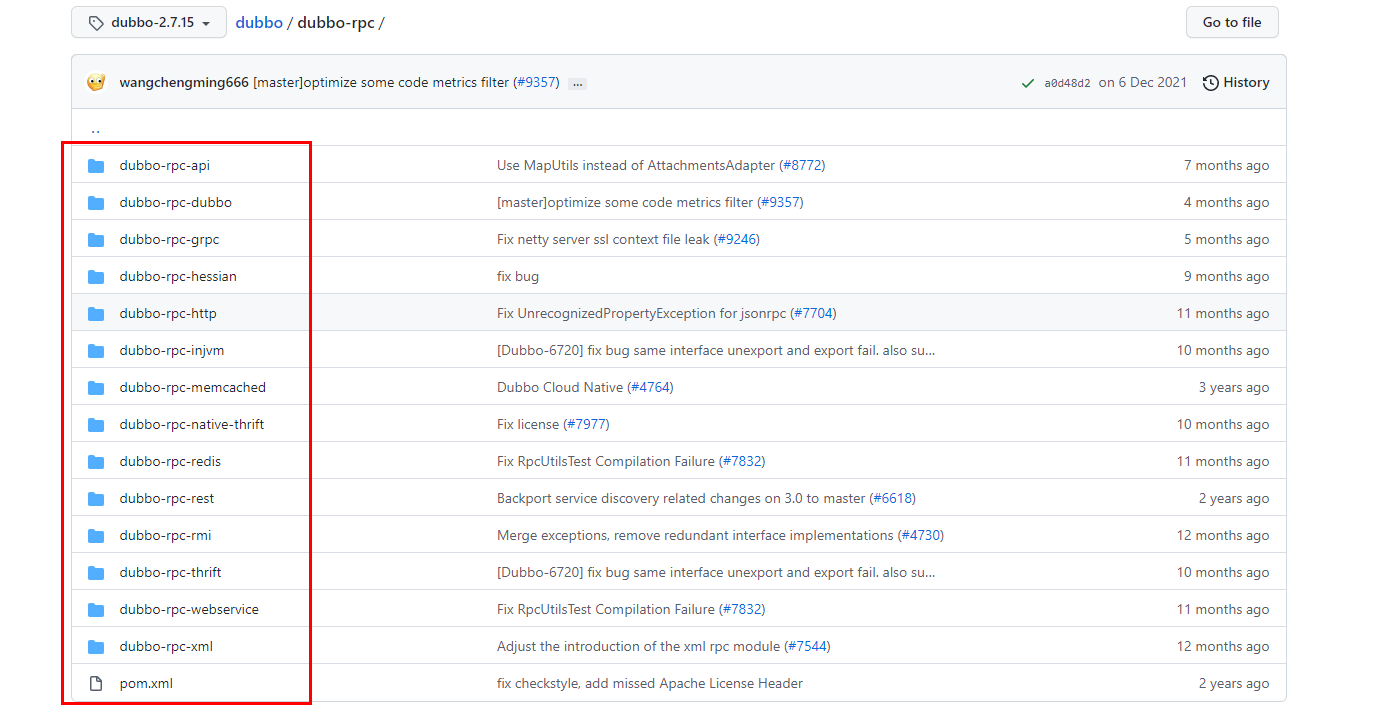Expand the commit message ellipsis button
The image size is (1395, 727).
click(x=577, y=83)
